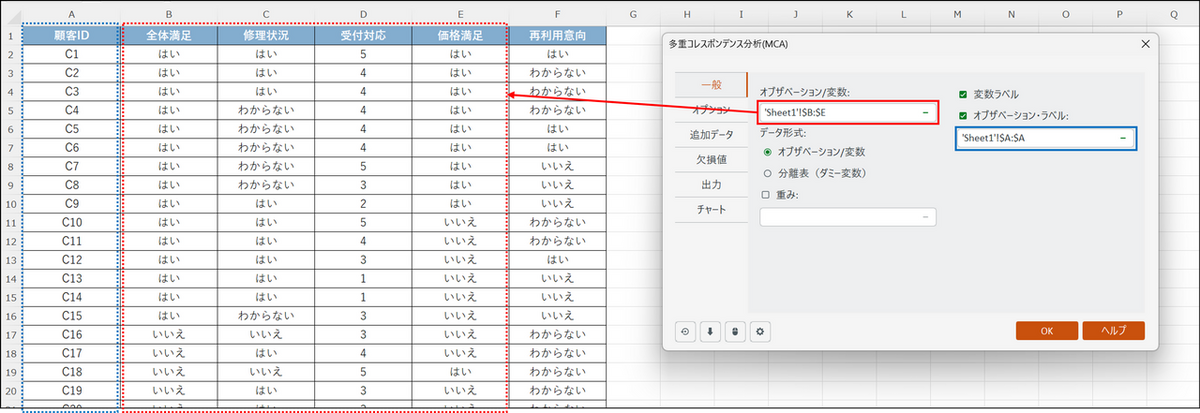Open the 欠損値 tab
This screenshot has width=1200, height=413.
(710, 160)
